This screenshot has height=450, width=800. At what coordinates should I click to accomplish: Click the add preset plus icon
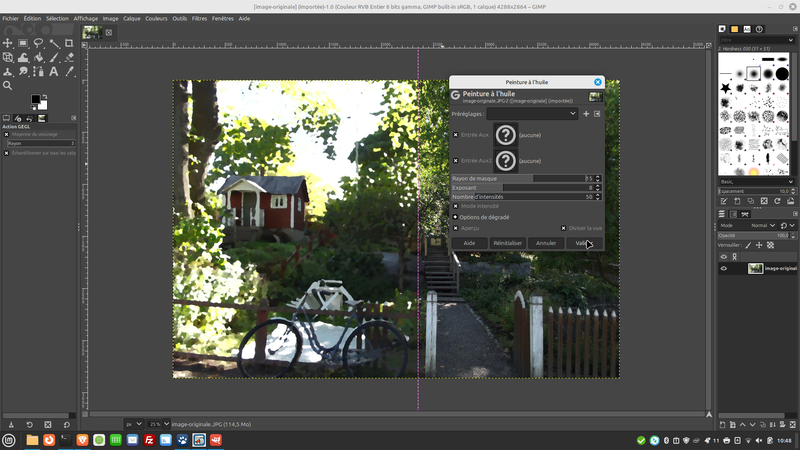point(586,114)
